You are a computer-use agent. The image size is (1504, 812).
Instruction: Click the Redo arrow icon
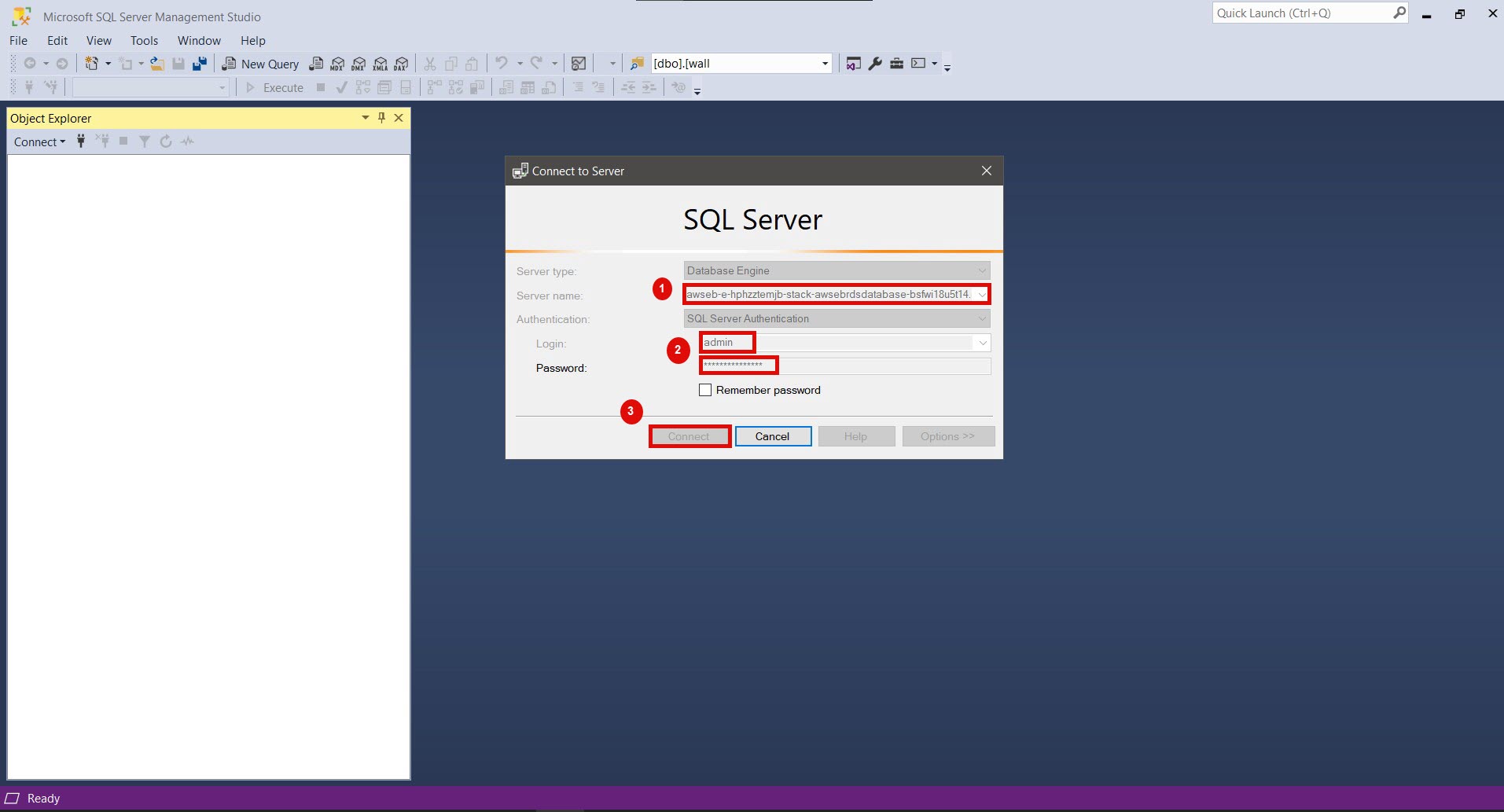pyautogui.click(x=536, y=63)
